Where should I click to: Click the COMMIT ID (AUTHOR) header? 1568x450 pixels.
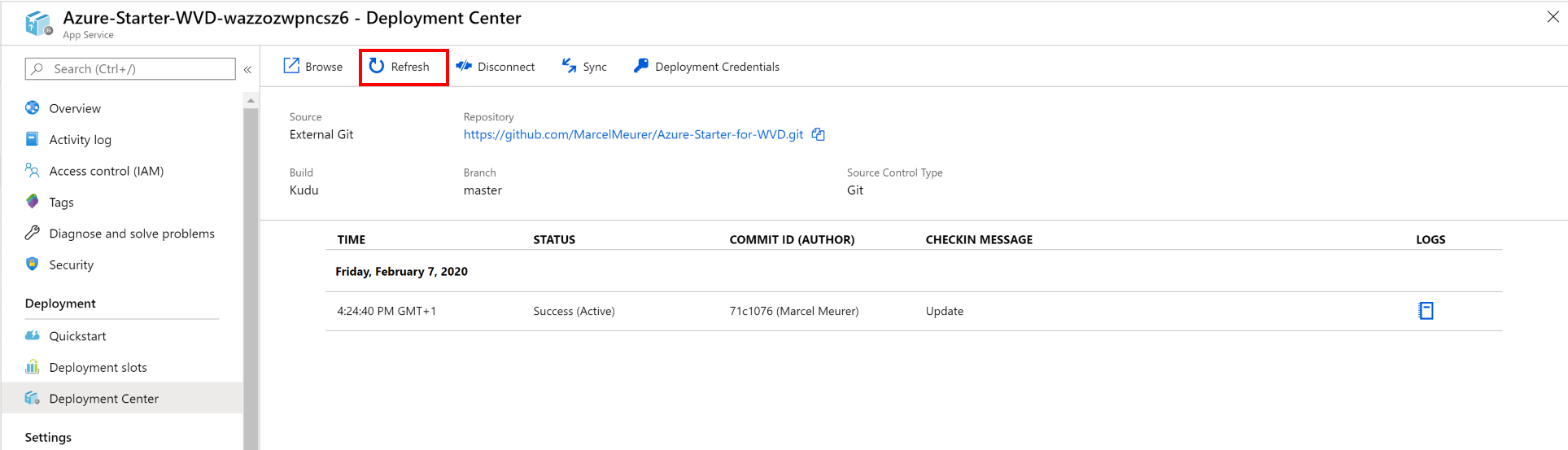792,239
